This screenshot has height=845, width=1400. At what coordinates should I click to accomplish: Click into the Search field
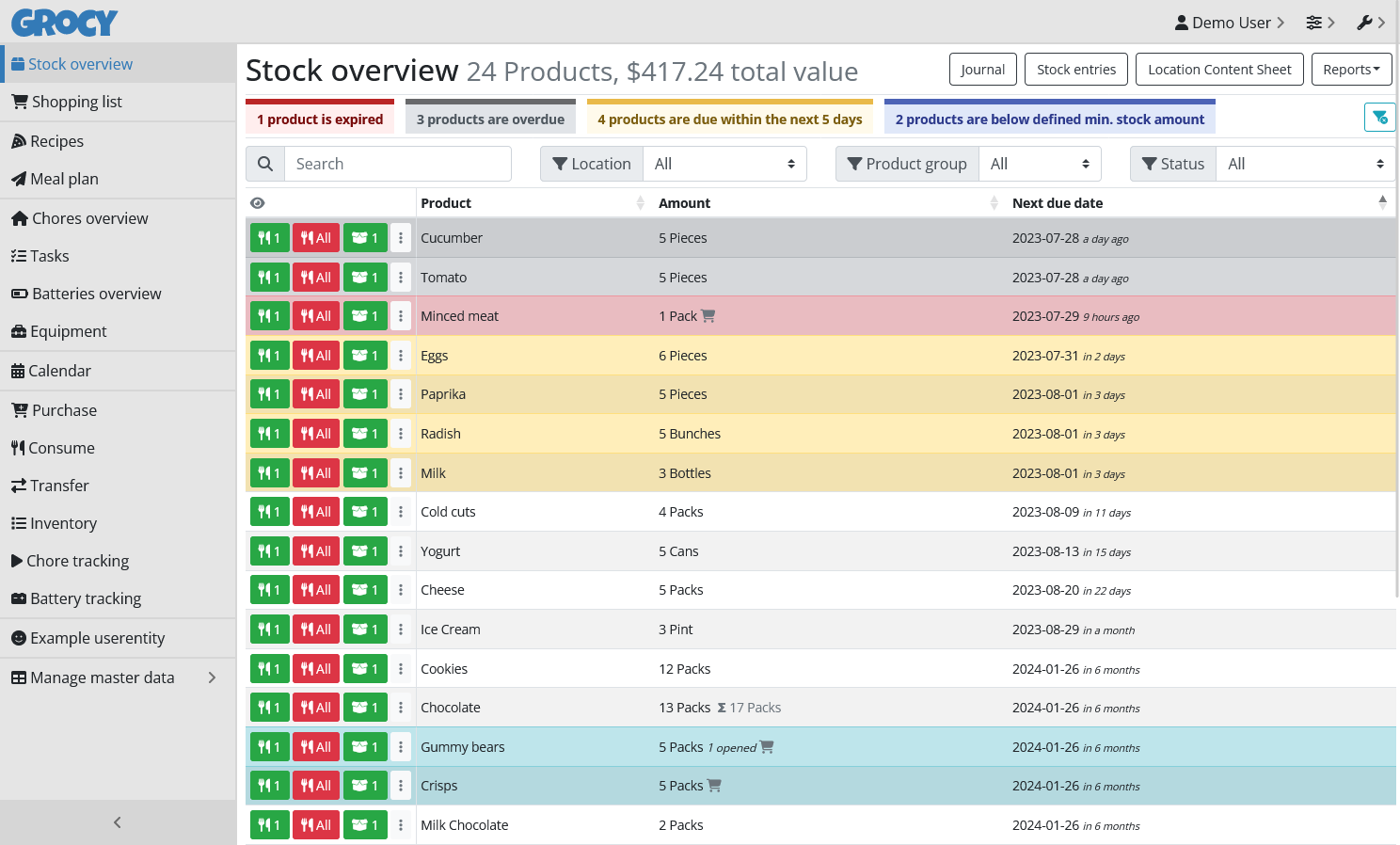pos(397,164)
